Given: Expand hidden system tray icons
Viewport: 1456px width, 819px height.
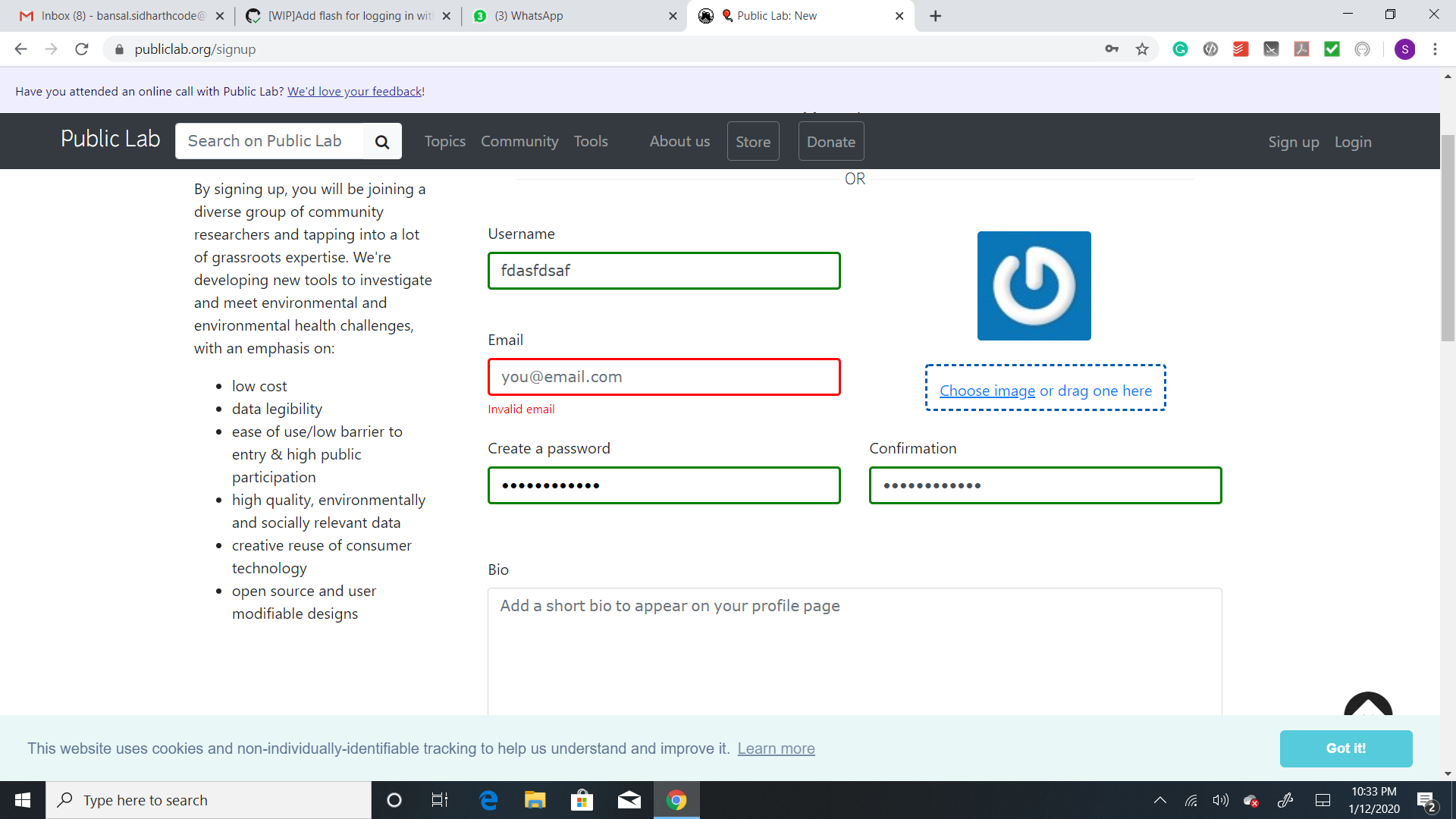Looking at the screenshot, I should click(x=1159, y=800).
